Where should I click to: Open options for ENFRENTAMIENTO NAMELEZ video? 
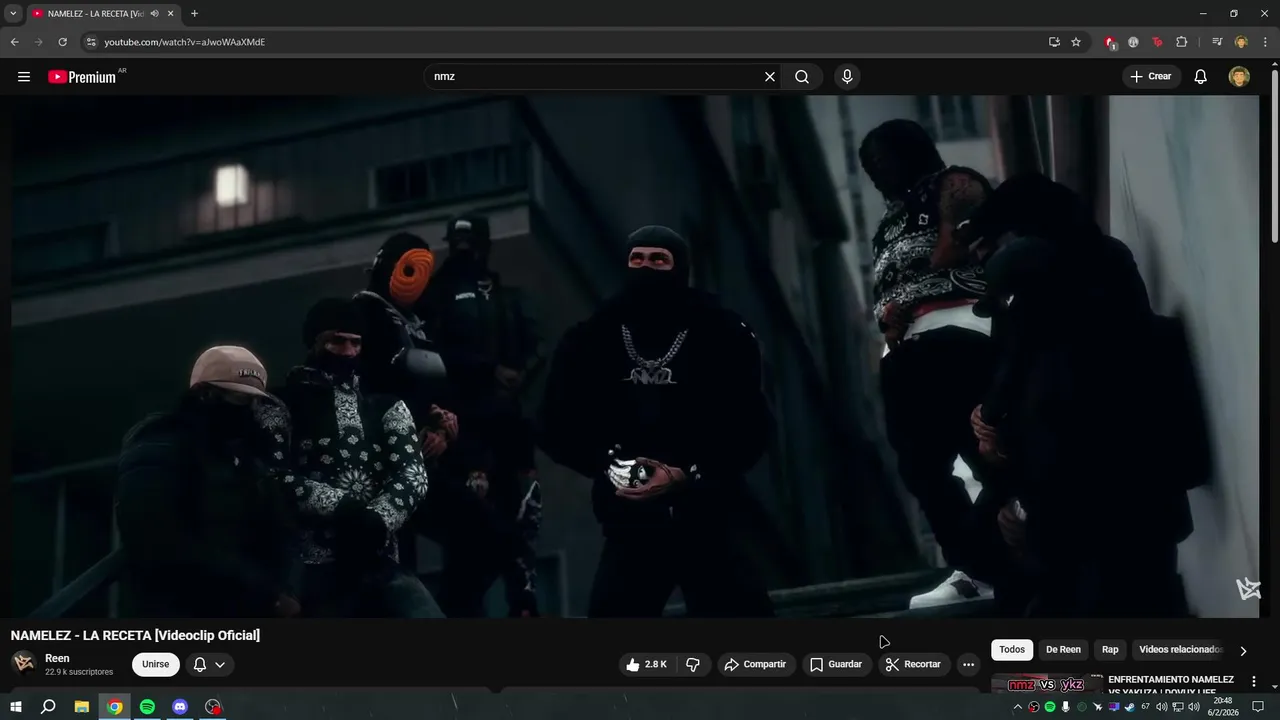tap(1253, 682)
